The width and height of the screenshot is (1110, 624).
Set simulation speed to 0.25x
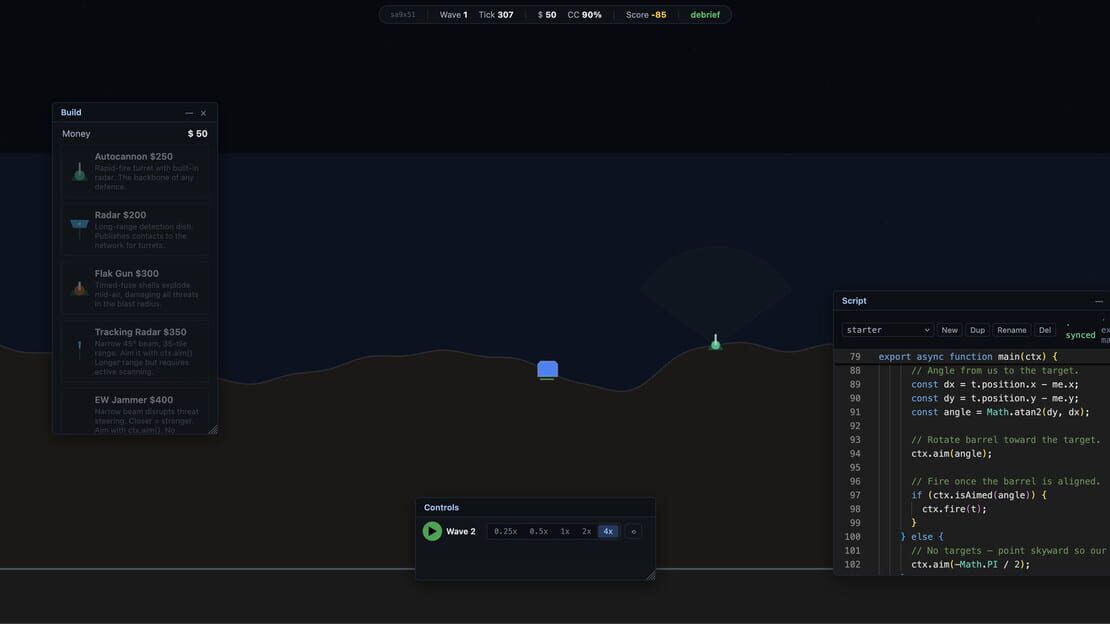pos(505,531)
